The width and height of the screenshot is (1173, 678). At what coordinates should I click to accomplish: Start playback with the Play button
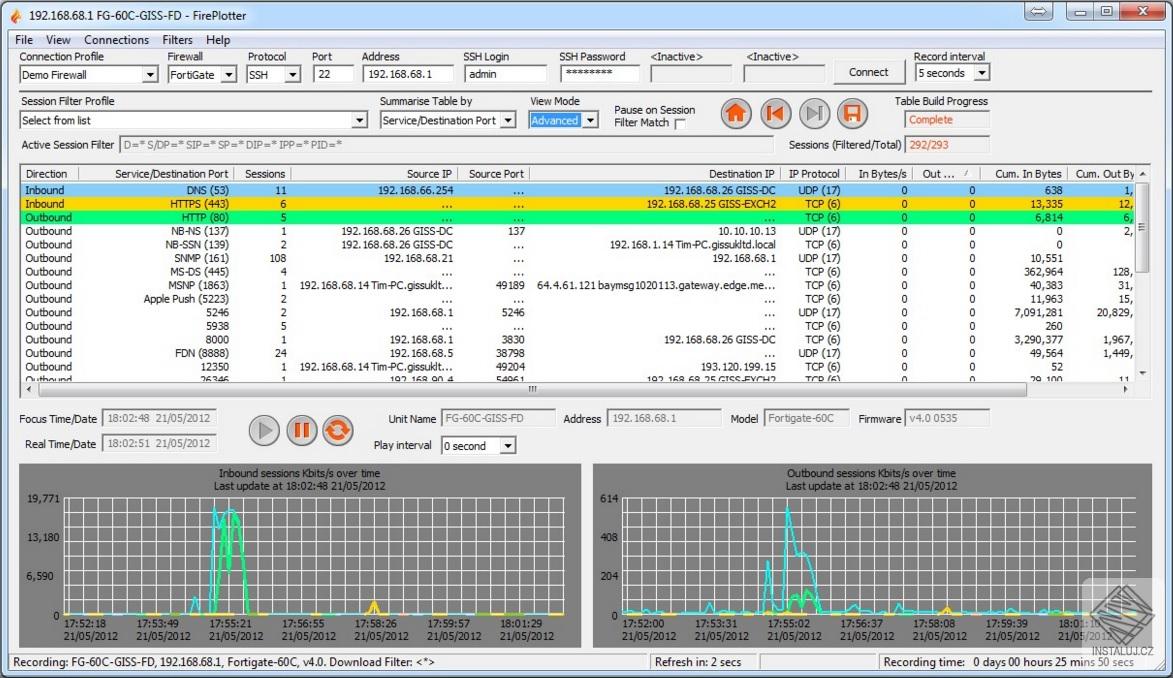tap(264, 430)
